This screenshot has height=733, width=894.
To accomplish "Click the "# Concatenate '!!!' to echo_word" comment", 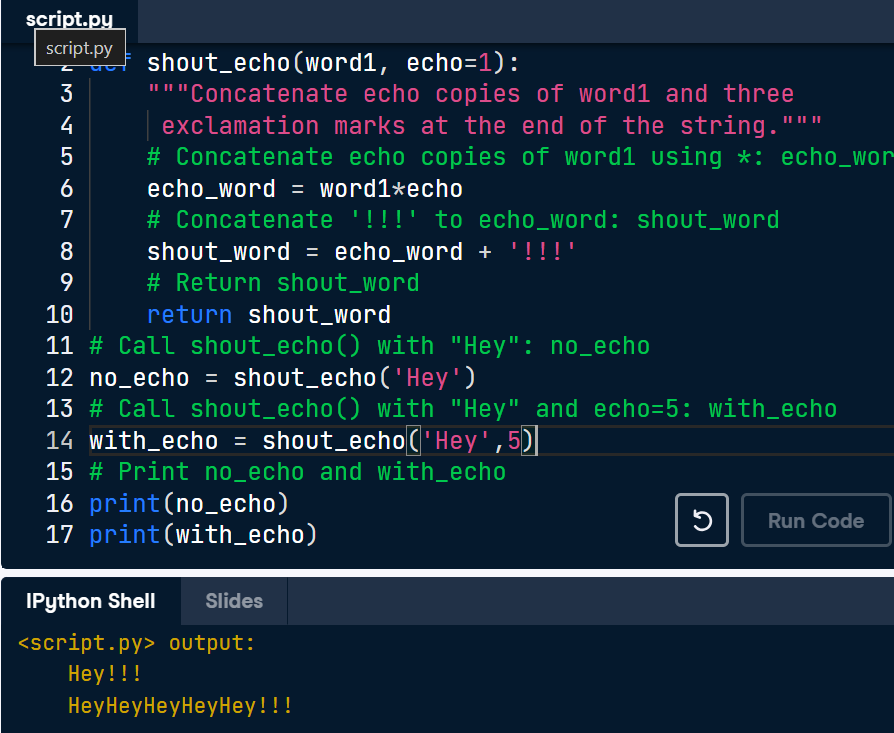I will tap(463, 220).
